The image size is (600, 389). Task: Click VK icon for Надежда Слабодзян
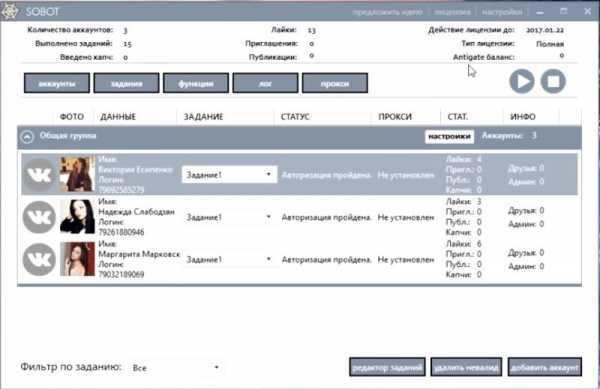39,217
